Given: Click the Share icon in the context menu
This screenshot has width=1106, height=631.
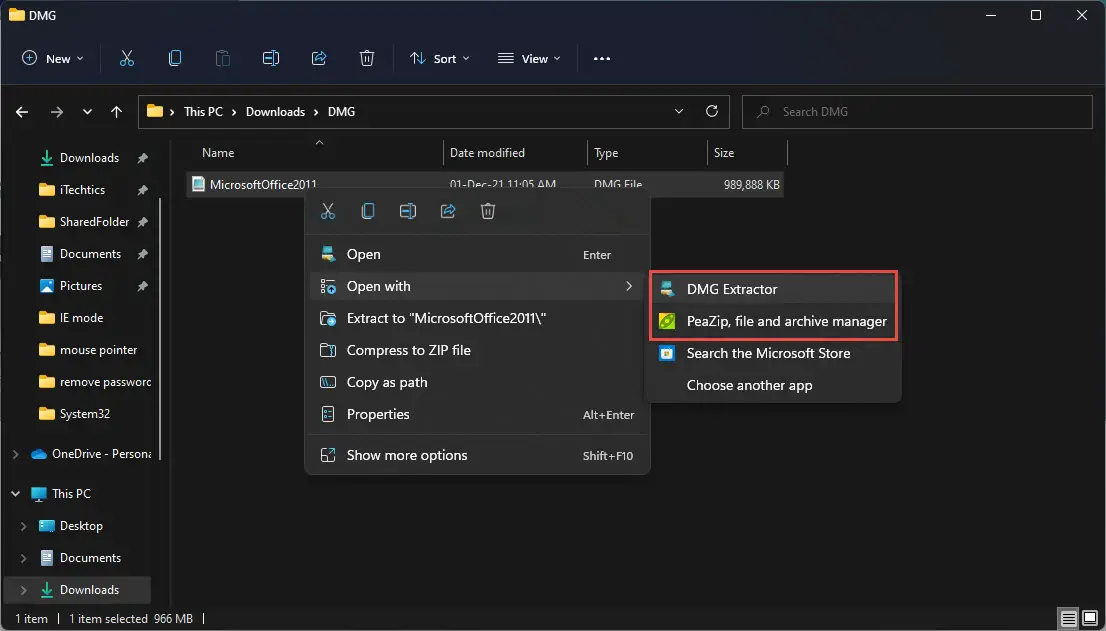Looking at the screenshot, I should click(448, 211).
